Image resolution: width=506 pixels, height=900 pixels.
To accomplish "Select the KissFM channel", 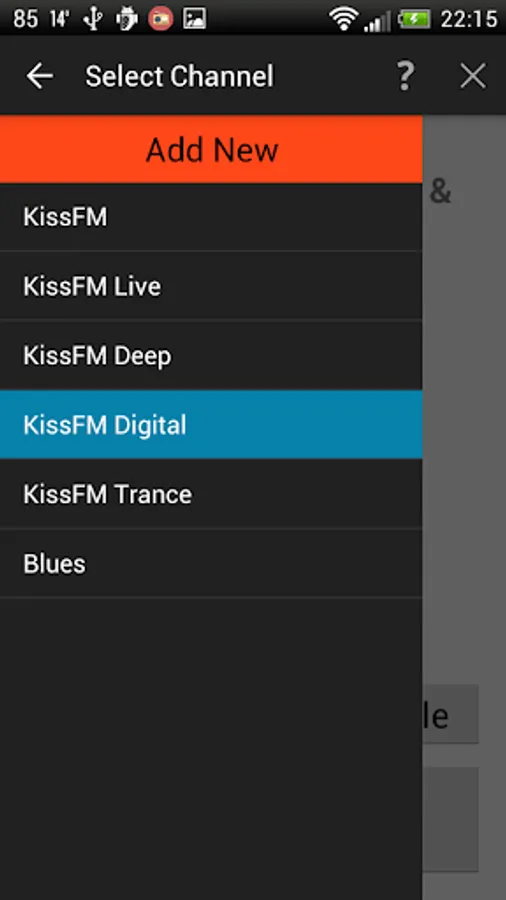I will 211,217.
